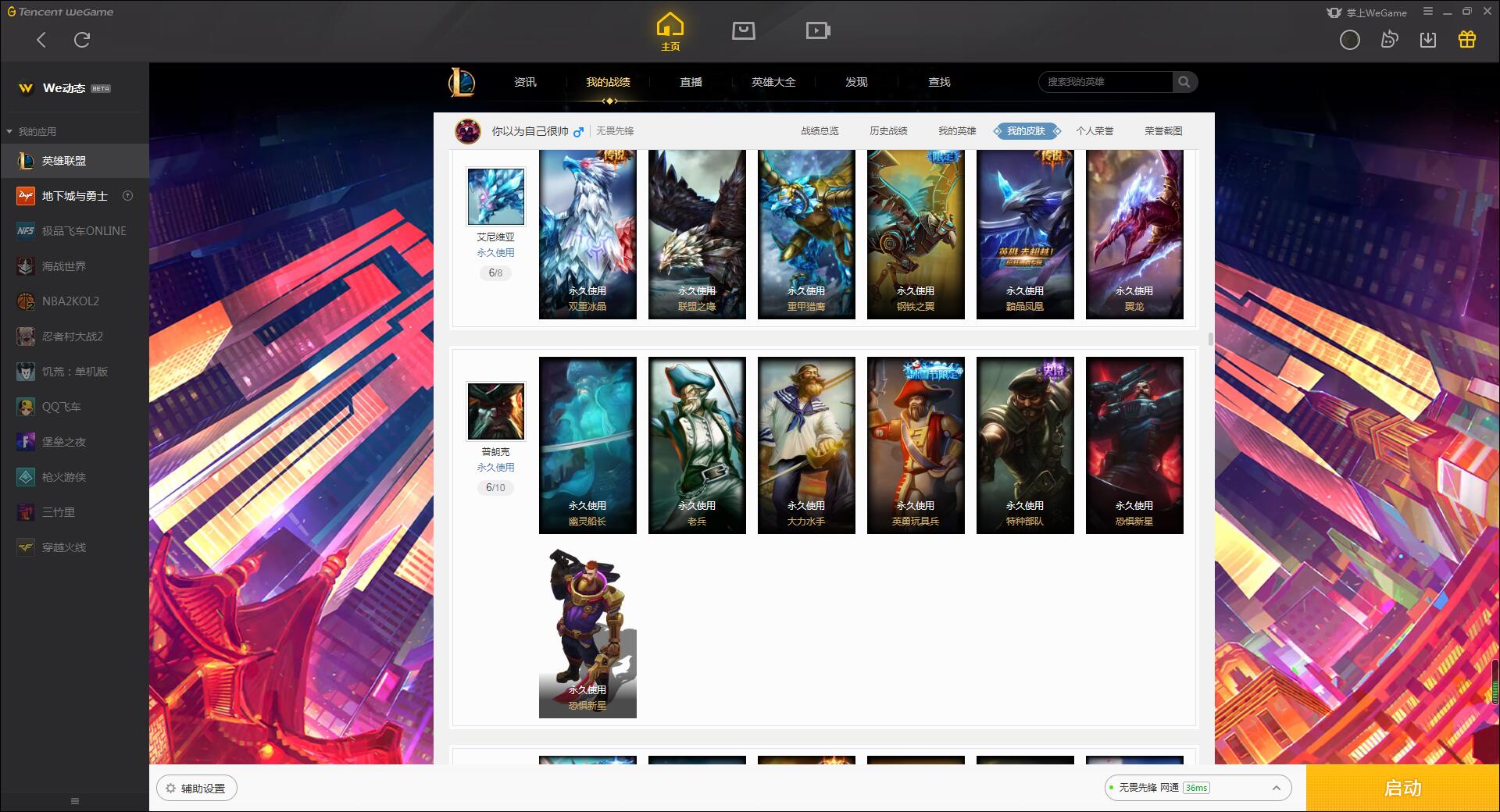Select QQ飞车 in the sidebar
The image size is (1500, 812).
74,407
